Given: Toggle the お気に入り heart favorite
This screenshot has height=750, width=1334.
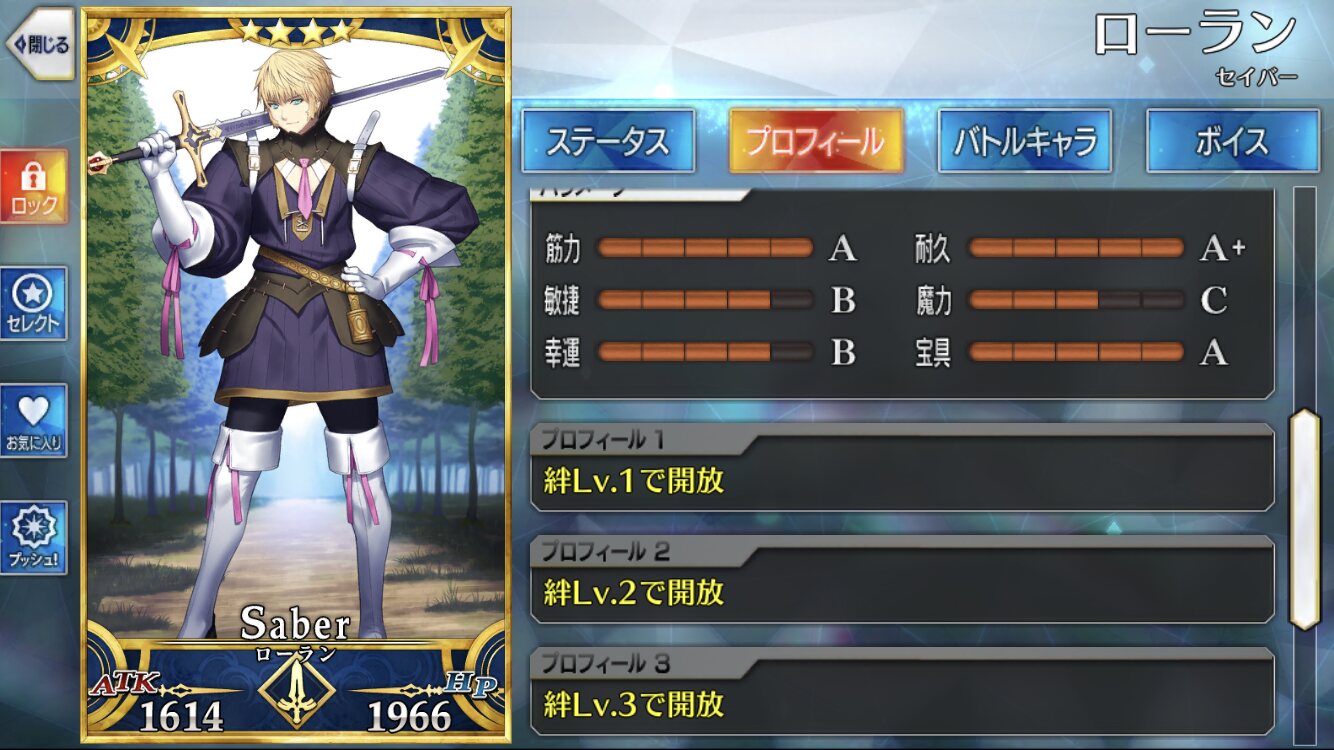Looking at the screenshot, I should tap(34, 421).
